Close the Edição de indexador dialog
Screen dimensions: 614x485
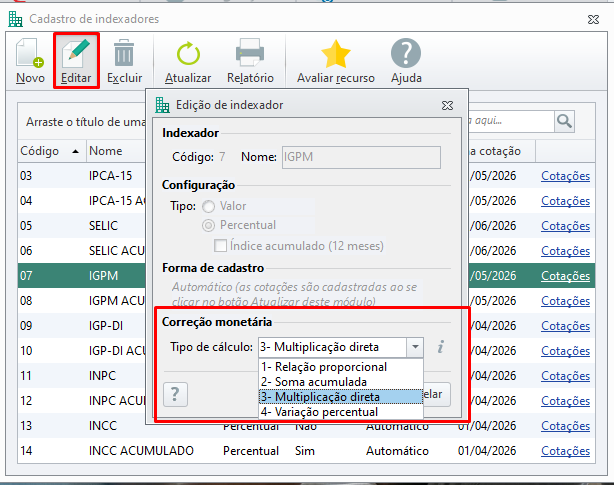coord(448,105)
